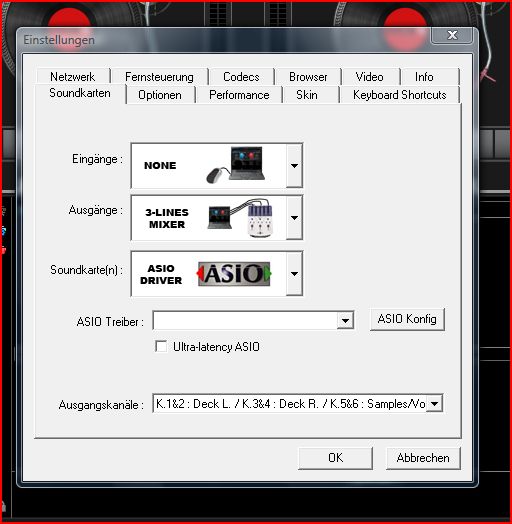Image resolution: width=512 pixels, height=524 pixels.
Task: Open the Soundkarte(n) dropdown arrow
Action: [x=294, y=273]
